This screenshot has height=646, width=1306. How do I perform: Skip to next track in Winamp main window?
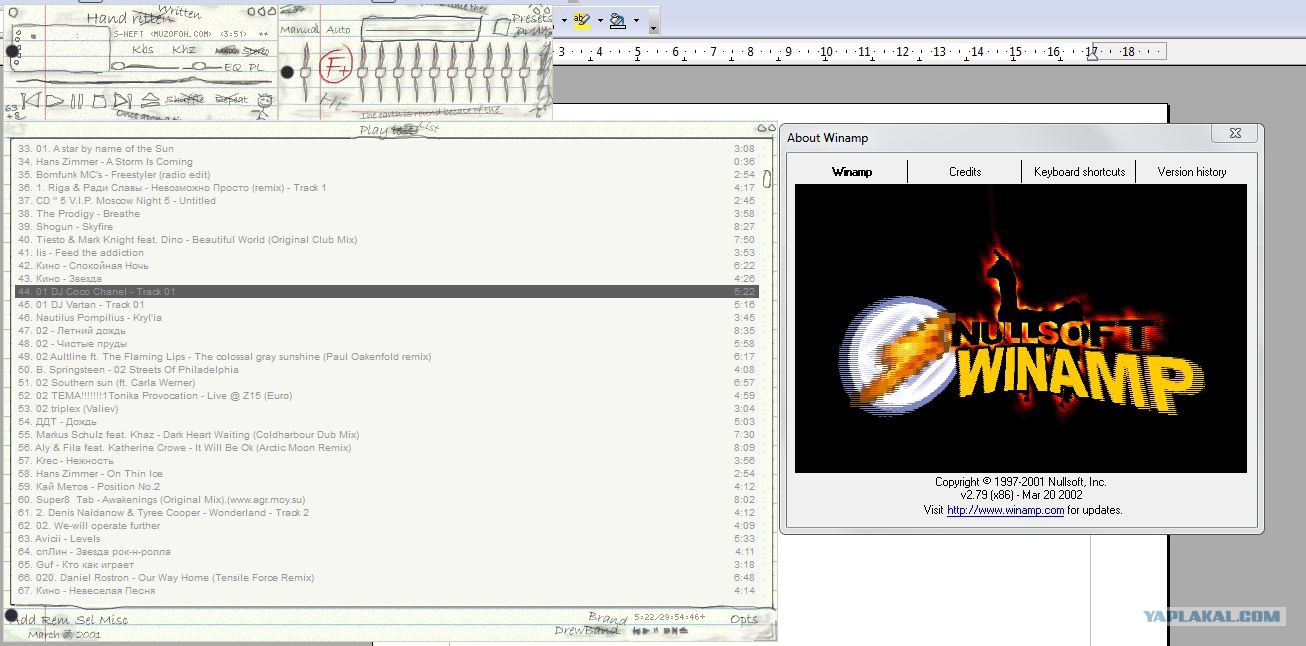(x=122, y=100)
